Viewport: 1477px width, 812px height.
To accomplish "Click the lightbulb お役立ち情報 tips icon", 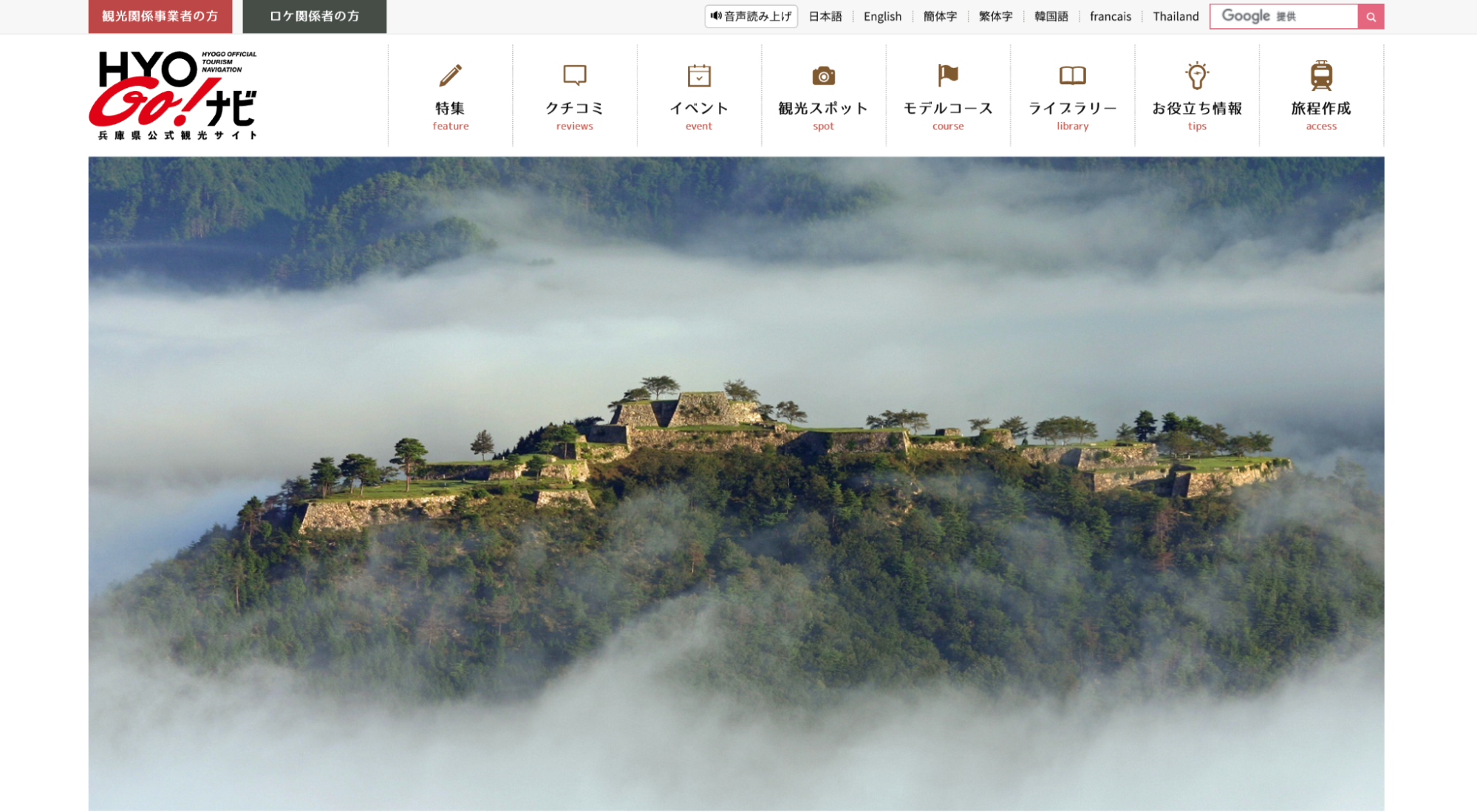I will click(1197, 75).
